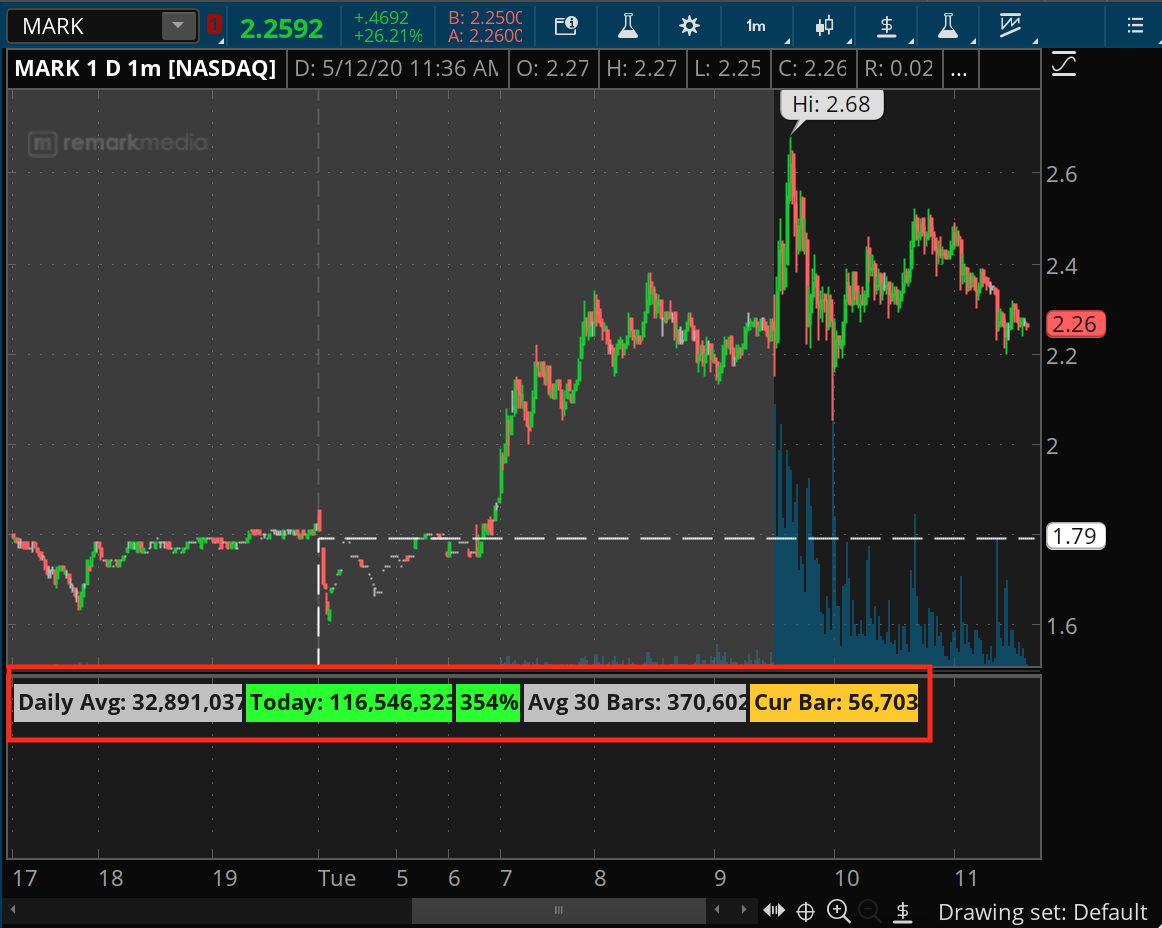1162x928 pixels.
Task: Open the studies flask menu
Action: coord(947,26)
